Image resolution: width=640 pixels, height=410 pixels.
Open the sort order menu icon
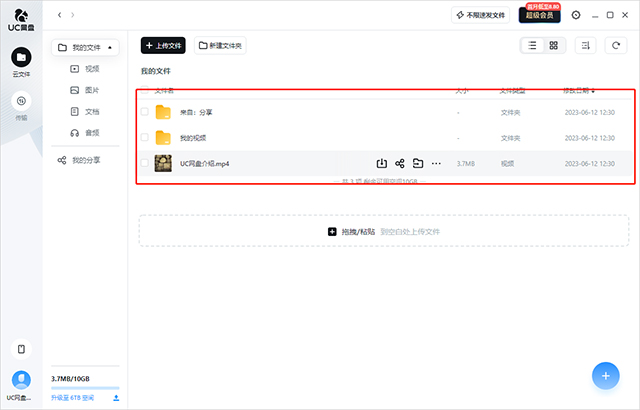click(x=587, y=45)
